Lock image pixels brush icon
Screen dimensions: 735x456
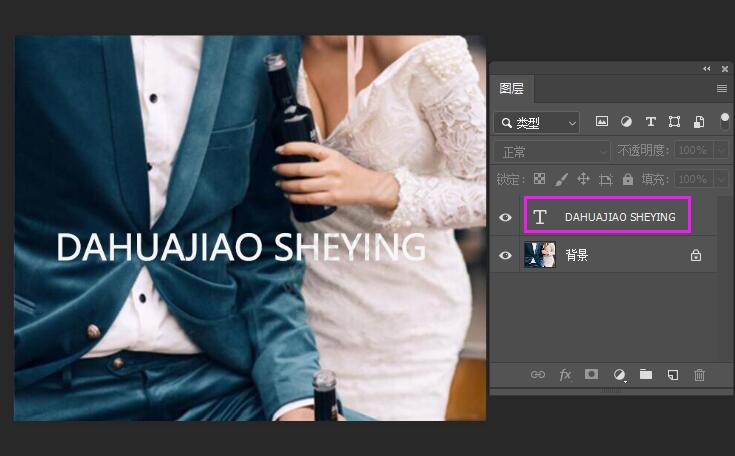tap(561, 179)
